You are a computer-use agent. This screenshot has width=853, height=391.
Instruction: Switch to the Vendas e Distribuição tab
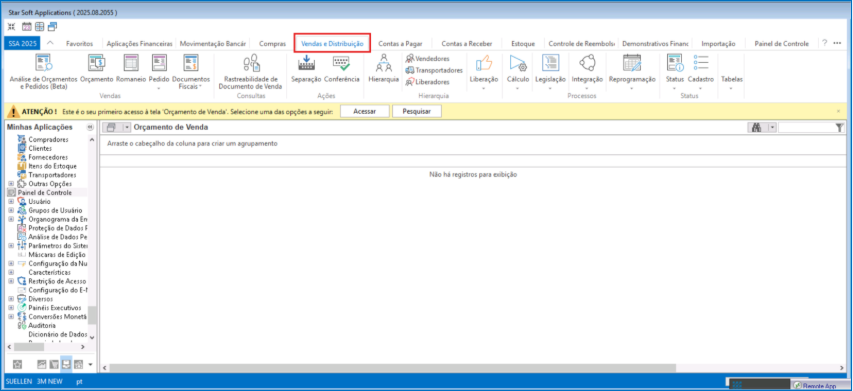point(332,44)
